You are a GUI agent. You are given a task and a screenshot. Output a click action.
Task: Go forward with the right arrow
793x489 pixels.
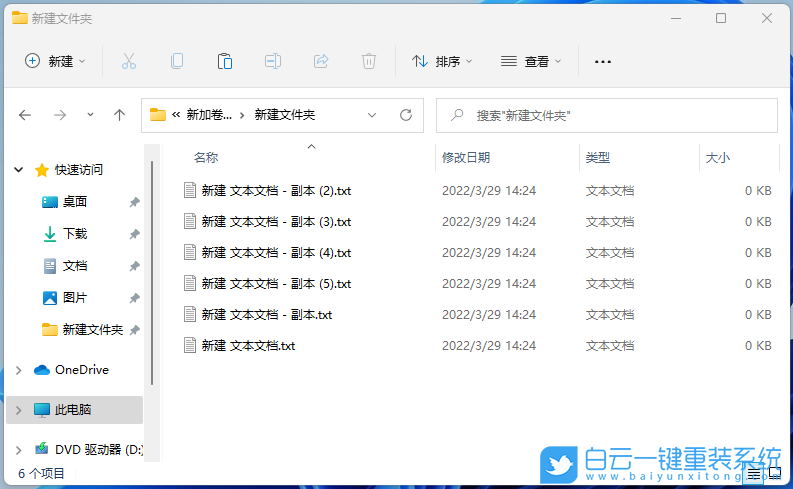pyautogui.click(x=60, y=115)
